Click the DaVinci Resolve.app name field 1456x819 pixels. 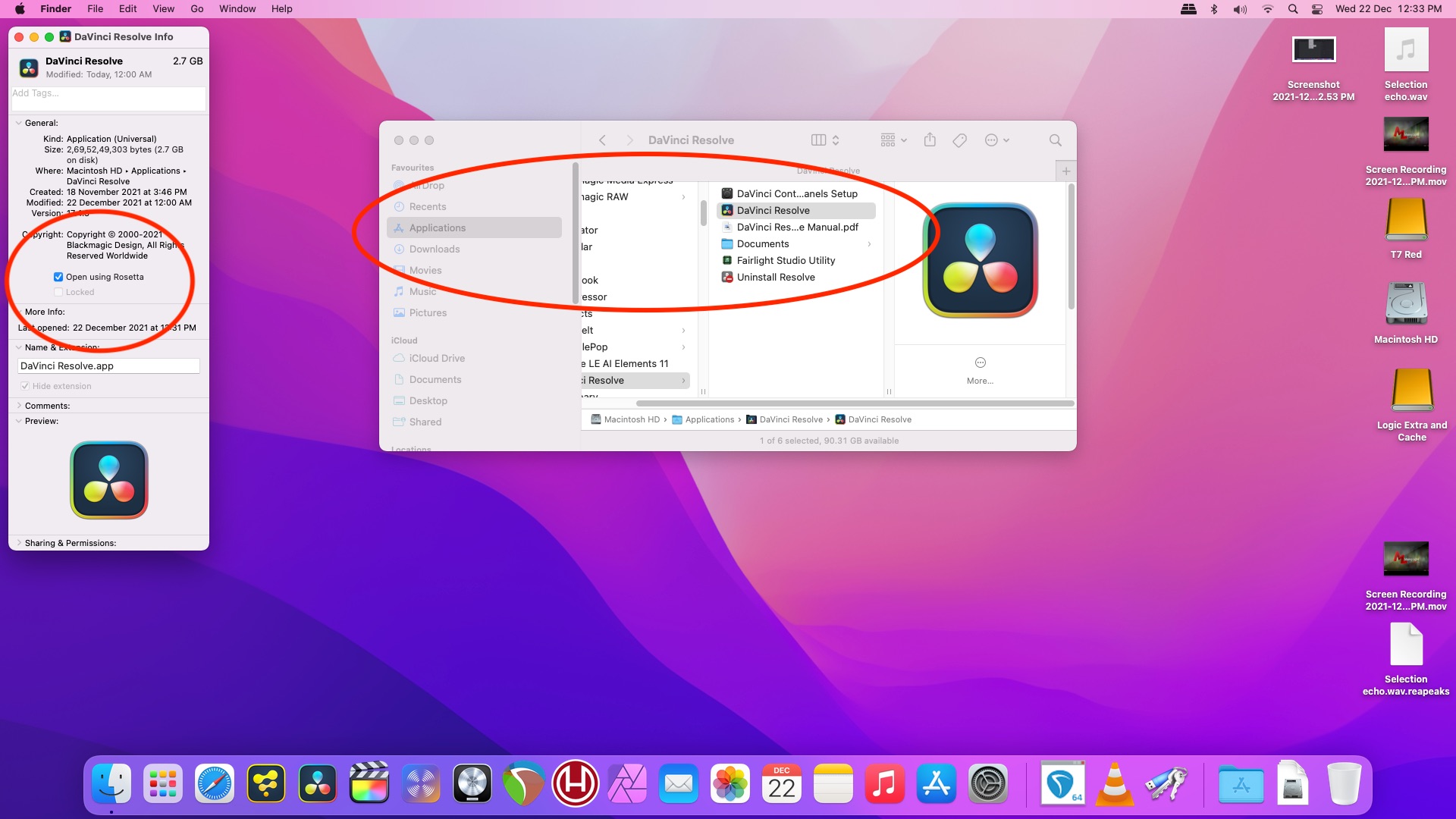108,366
